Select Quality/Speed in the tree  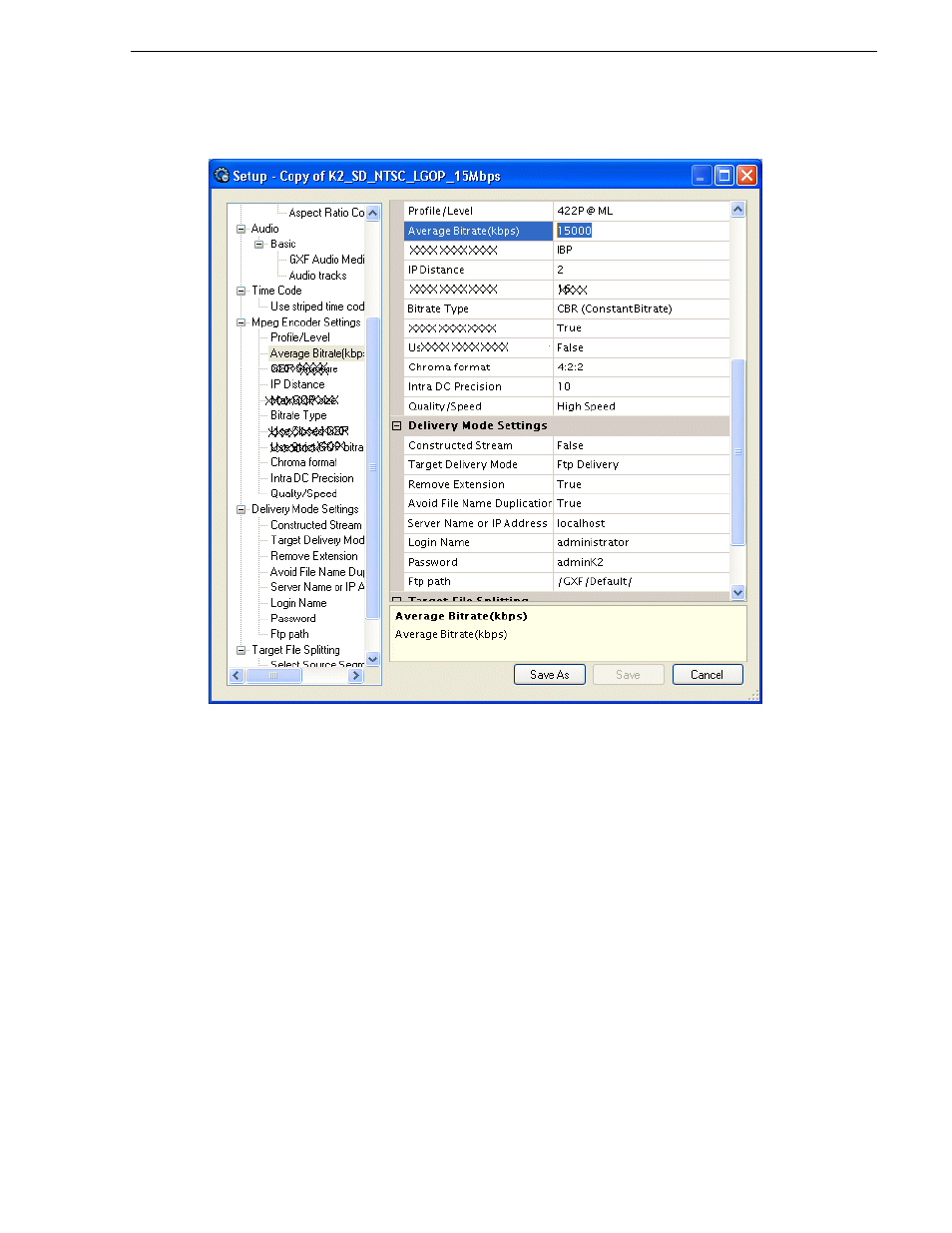point(303,493)
